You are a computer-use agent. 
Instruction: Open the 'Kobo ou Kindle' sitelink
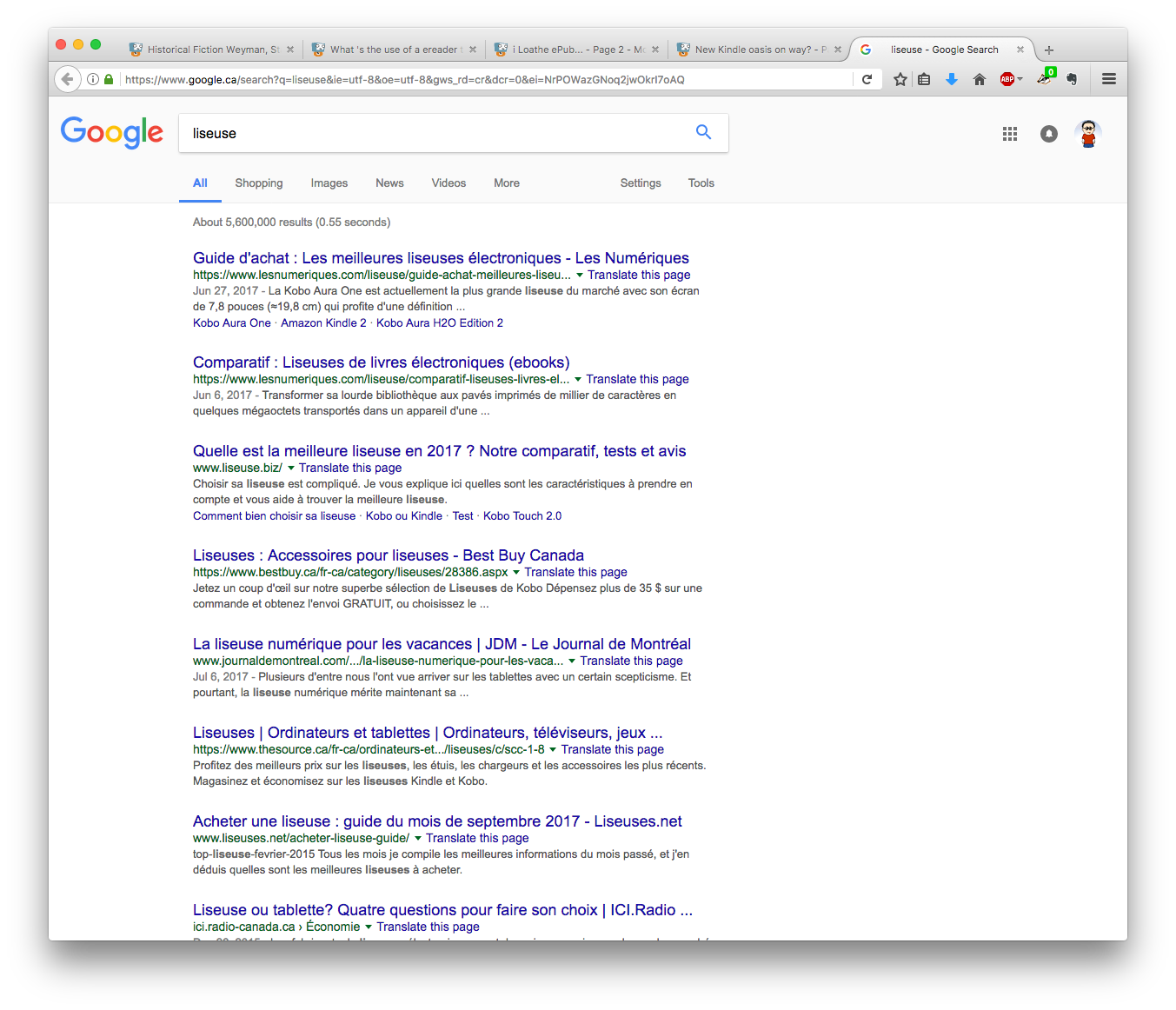(404, 516)
